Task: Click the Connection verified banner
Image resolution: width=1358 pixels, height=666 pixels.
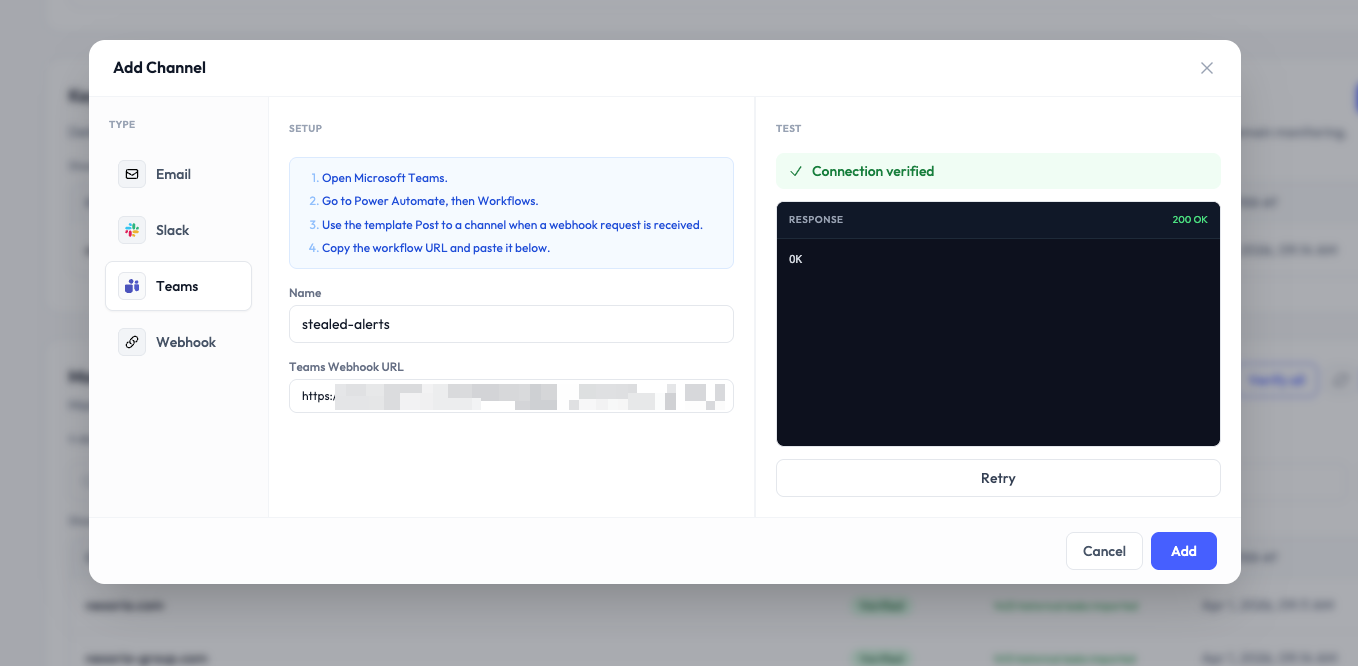Action: click(998, 171)
